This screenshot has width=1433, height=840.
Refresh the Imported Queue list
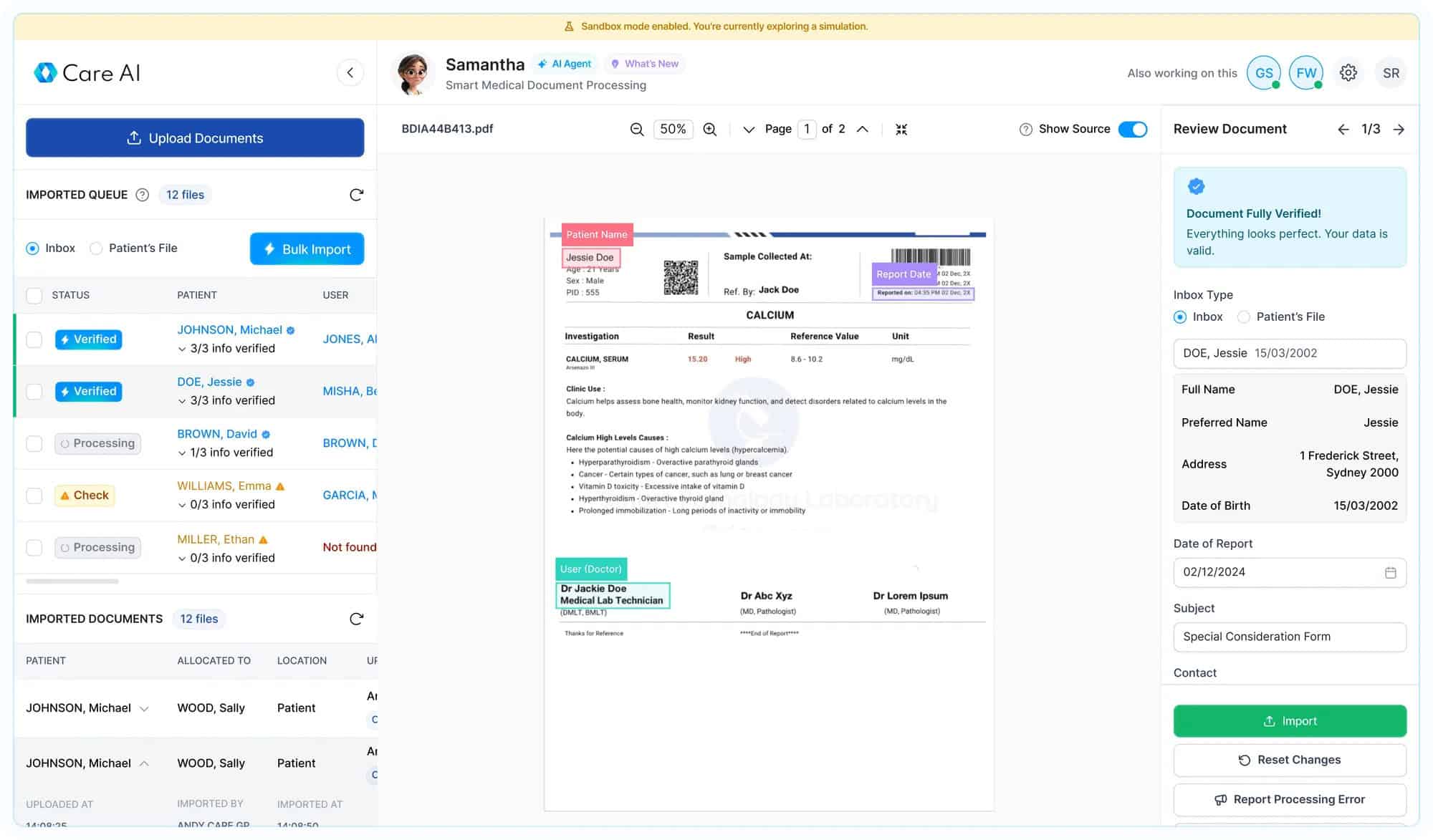(x=356, y=195)
